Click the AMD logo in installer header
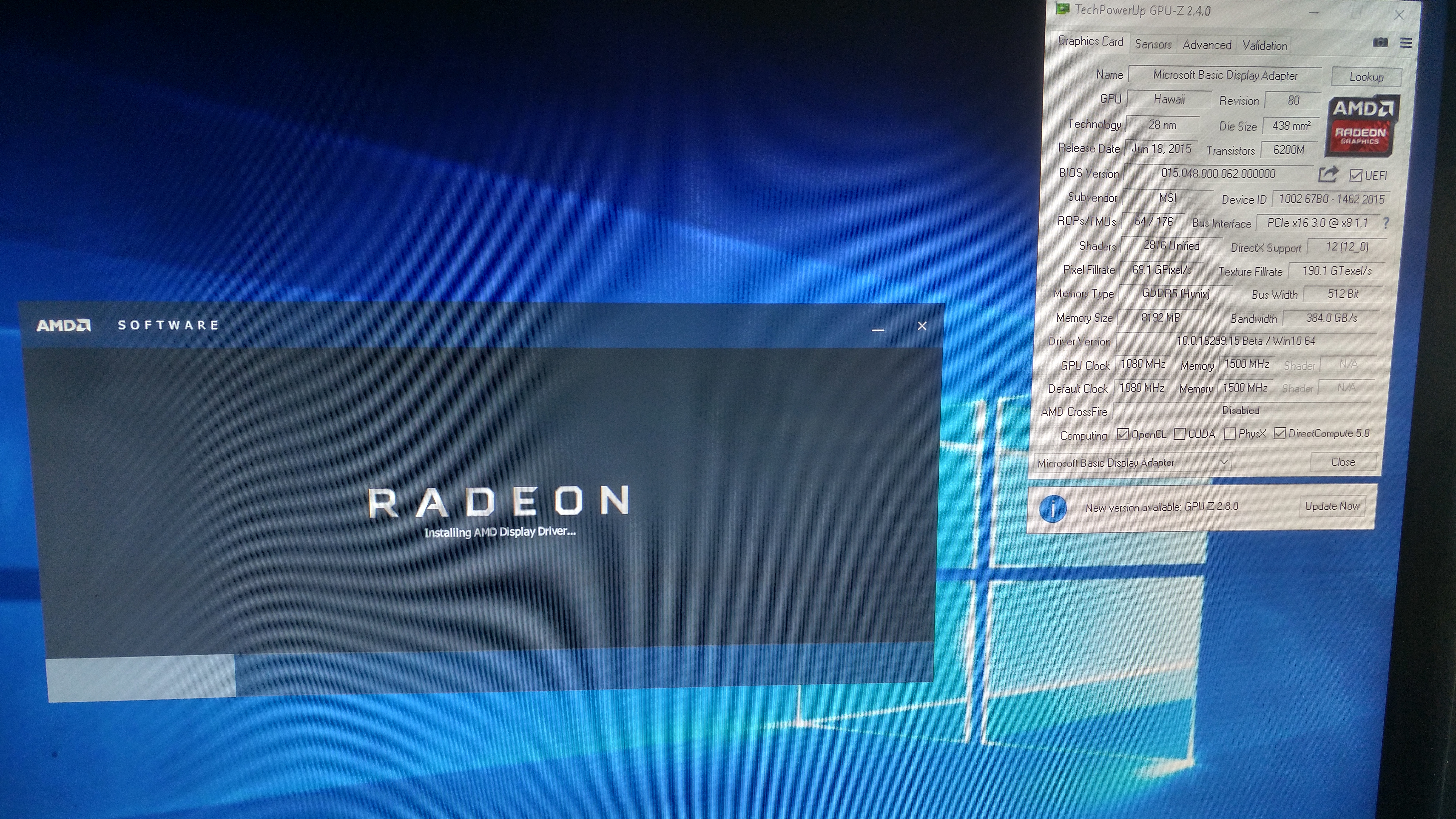This screenshot has width=1456, height=819. 63,325
